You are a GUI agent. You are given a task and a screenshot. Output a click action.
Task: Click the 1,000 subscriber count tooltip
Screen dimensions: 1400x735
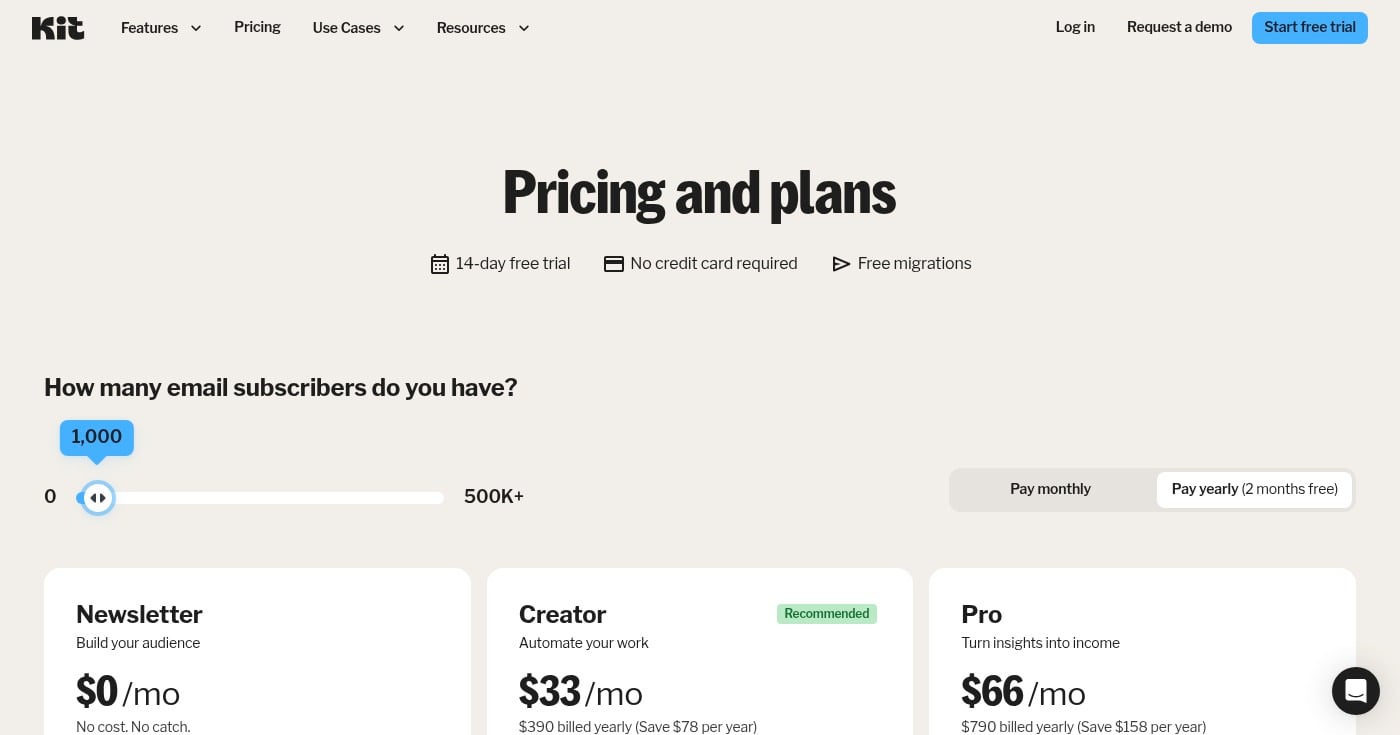[x=96, y=437]
